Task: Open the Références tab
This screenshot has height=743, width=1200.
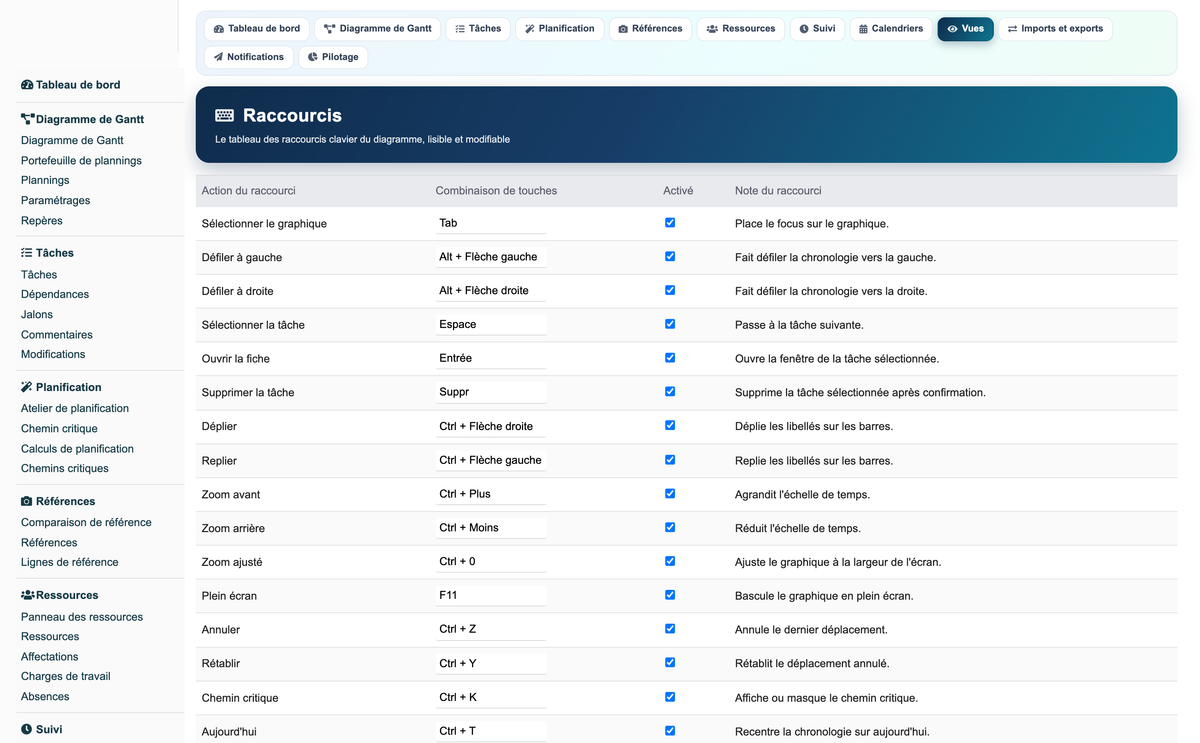Action: click(651, 29)
